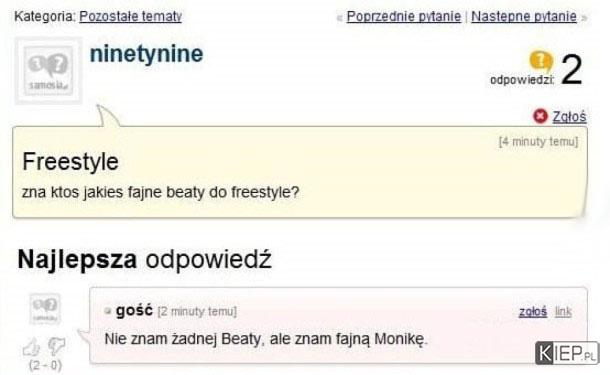Image resolution: width=610 pixels, height=375 pixels.
Task: Go to Poprzednie pytanie
Action: point(403,16)
